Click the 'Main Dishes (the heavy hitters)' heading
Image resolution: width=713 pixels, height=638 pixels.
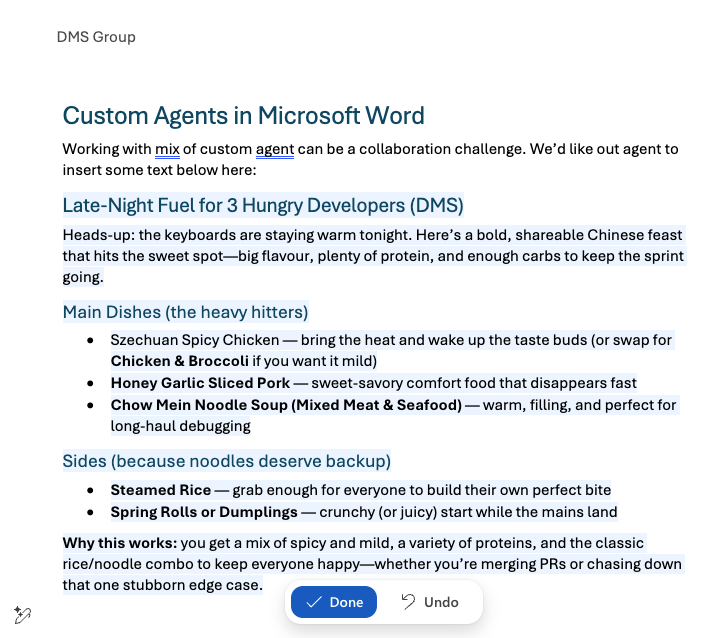[185, 312]
